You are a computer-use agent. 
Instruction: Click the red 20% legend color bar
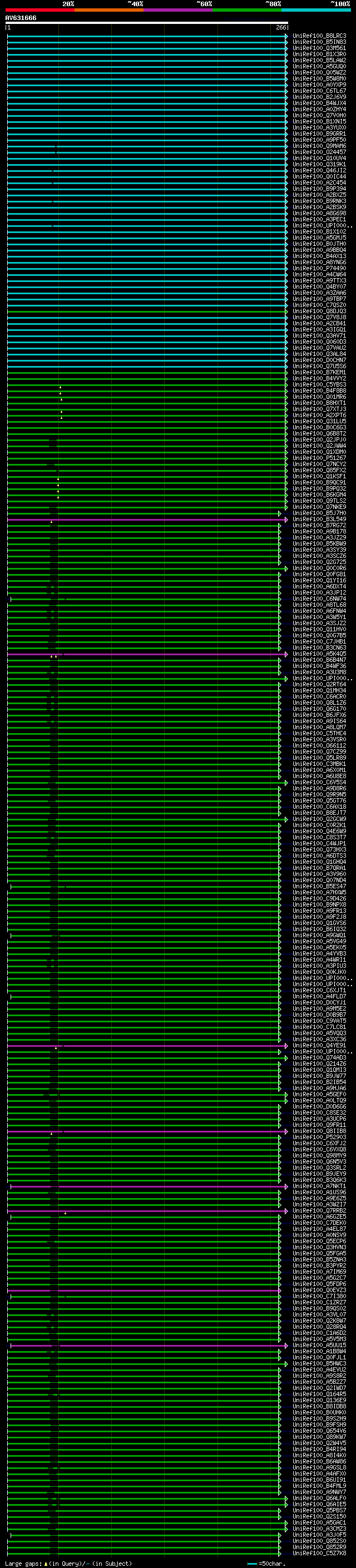(39, 11)
